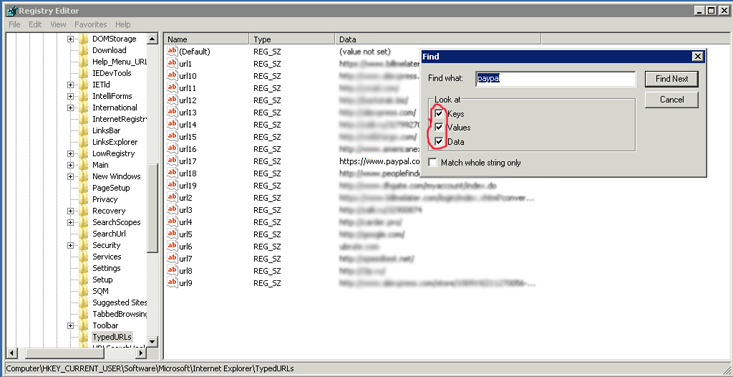Viewport: 733px width, 377px height.
Task: Open the Registry Editor title bar icon
Action: tap(12, 11)
